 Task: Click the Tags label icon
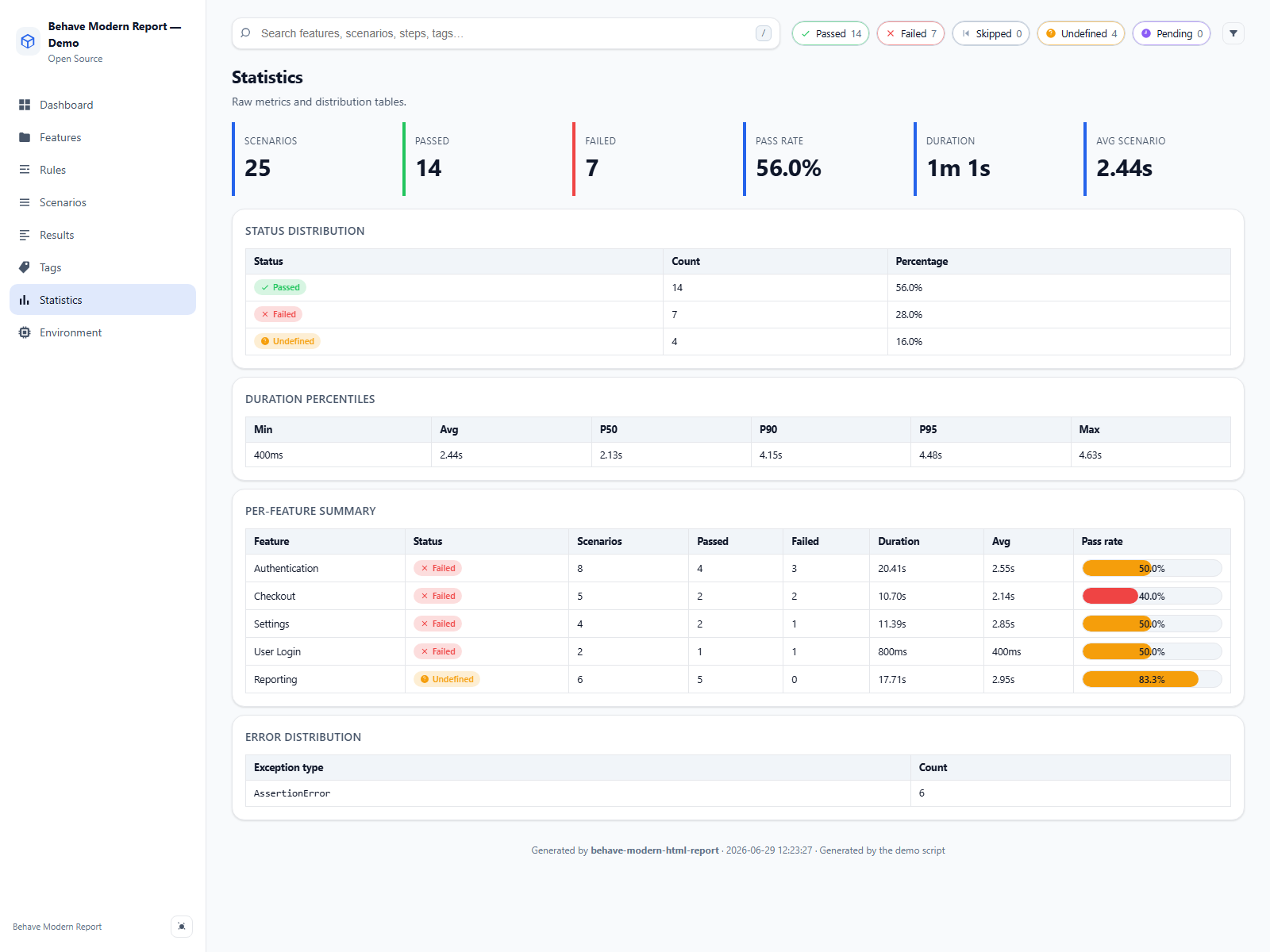click(x=25, y=267)
